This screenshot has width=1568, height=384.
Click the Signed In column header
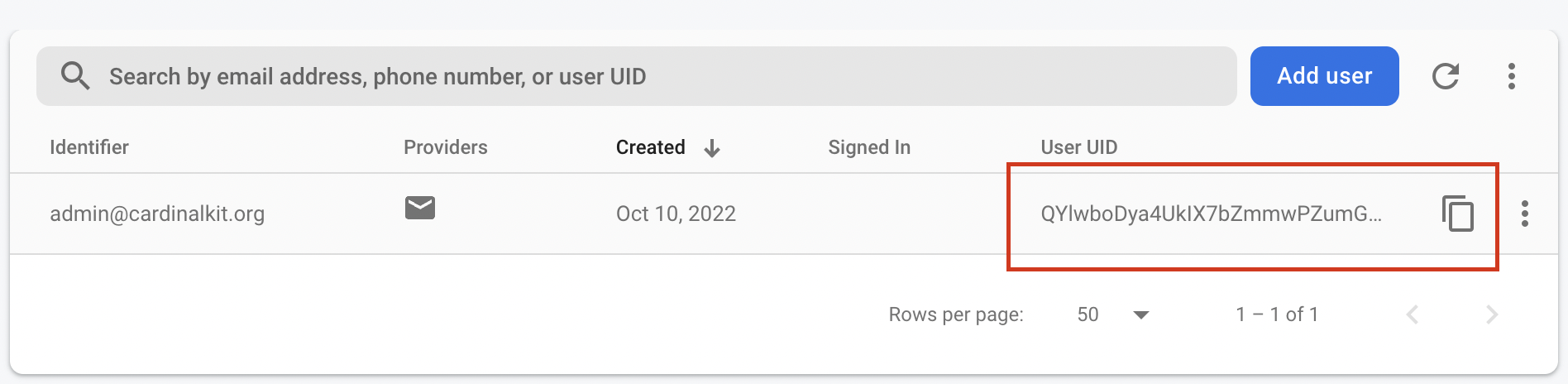tap(869, 147)
